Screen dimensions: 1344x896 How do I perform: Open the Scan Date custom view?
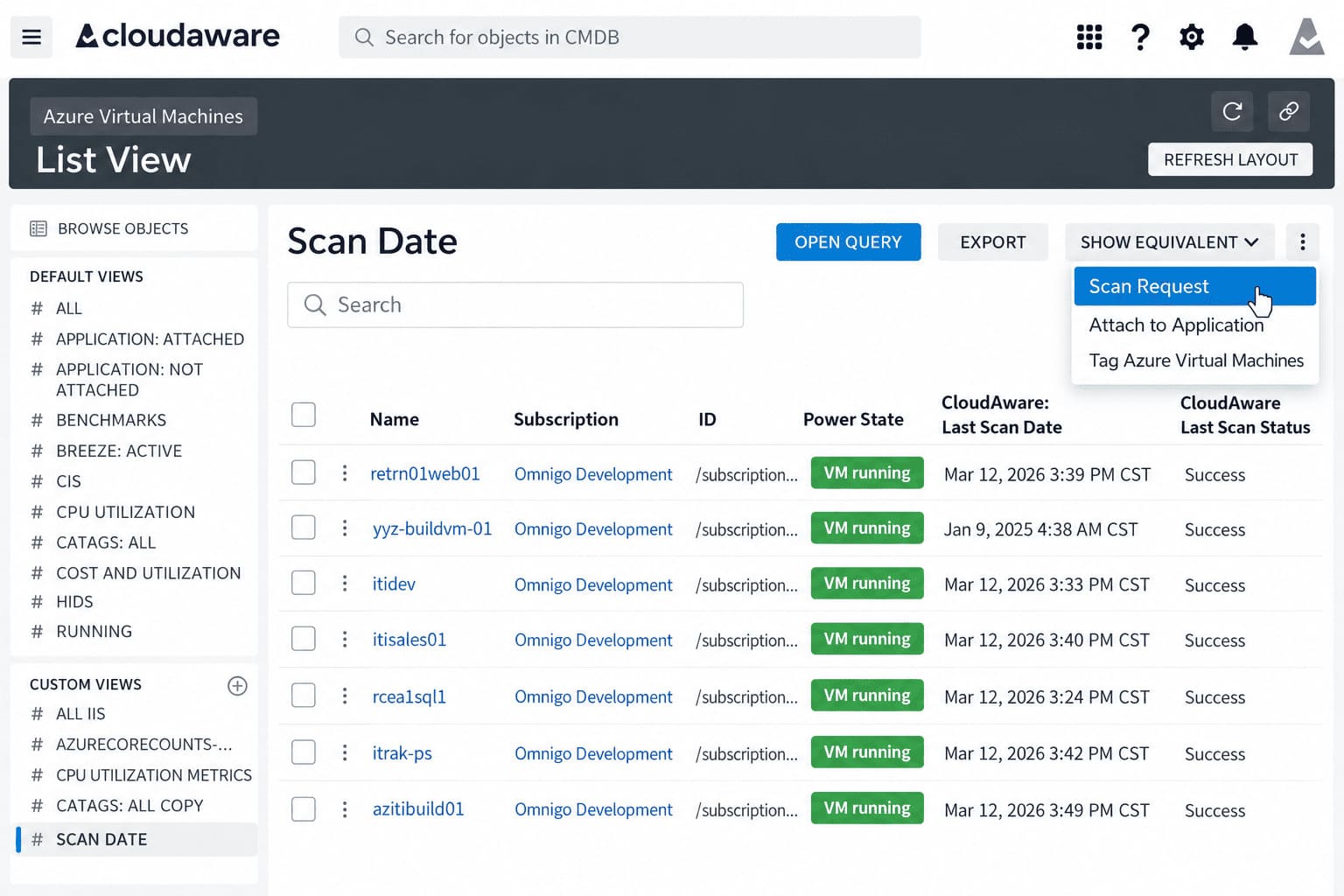pyautogui.click(x=136, y=839)
